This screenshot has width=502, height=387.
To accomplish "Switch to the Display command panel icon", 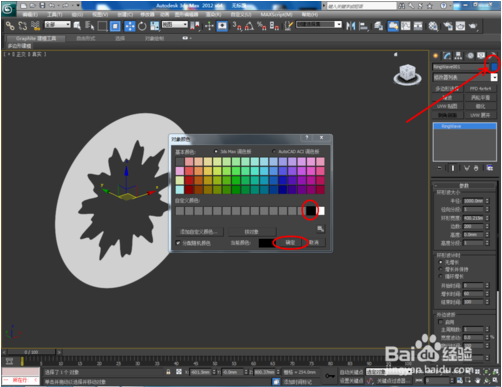I will (481, 56).
